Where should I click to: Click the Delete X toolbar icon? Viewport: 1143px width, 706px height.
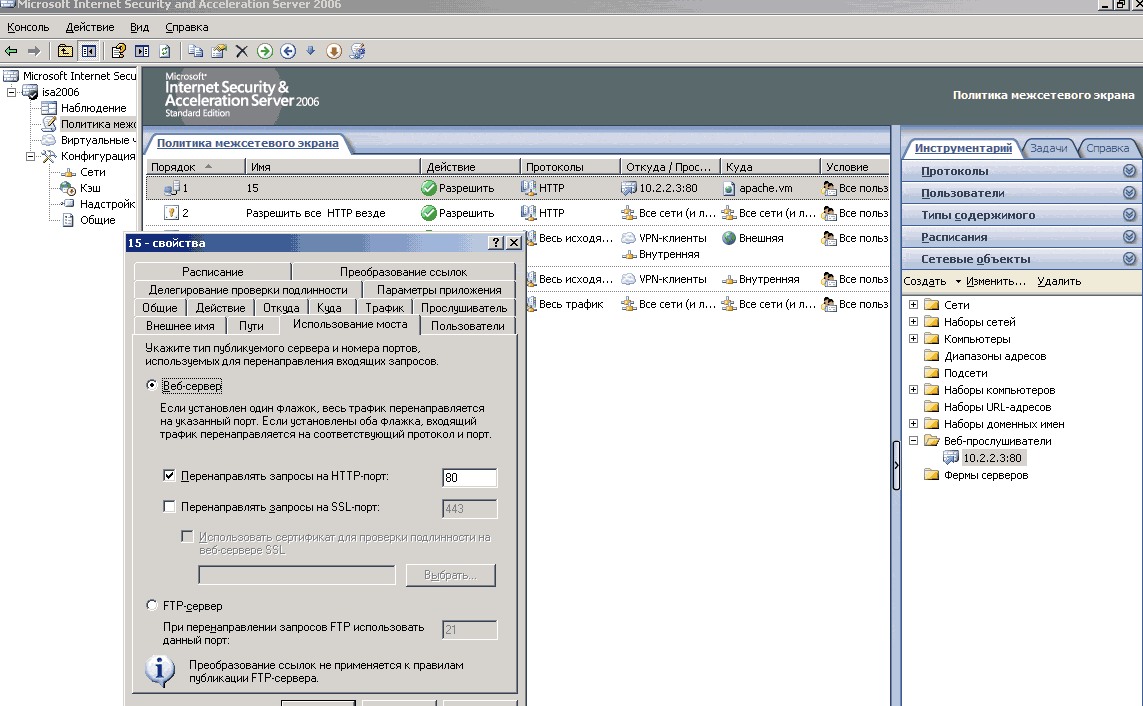click(x=242, y=51)
